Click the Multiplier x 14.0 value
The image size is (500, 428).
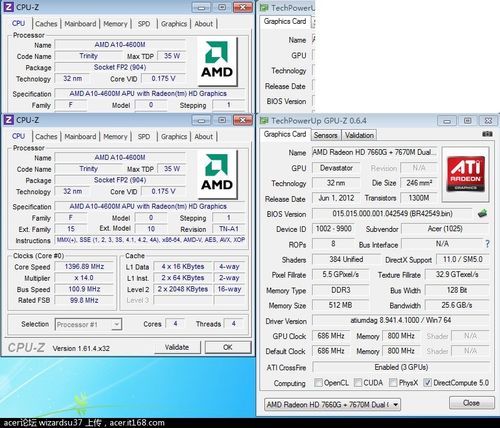pyautogui.click(x=84, y=278)
